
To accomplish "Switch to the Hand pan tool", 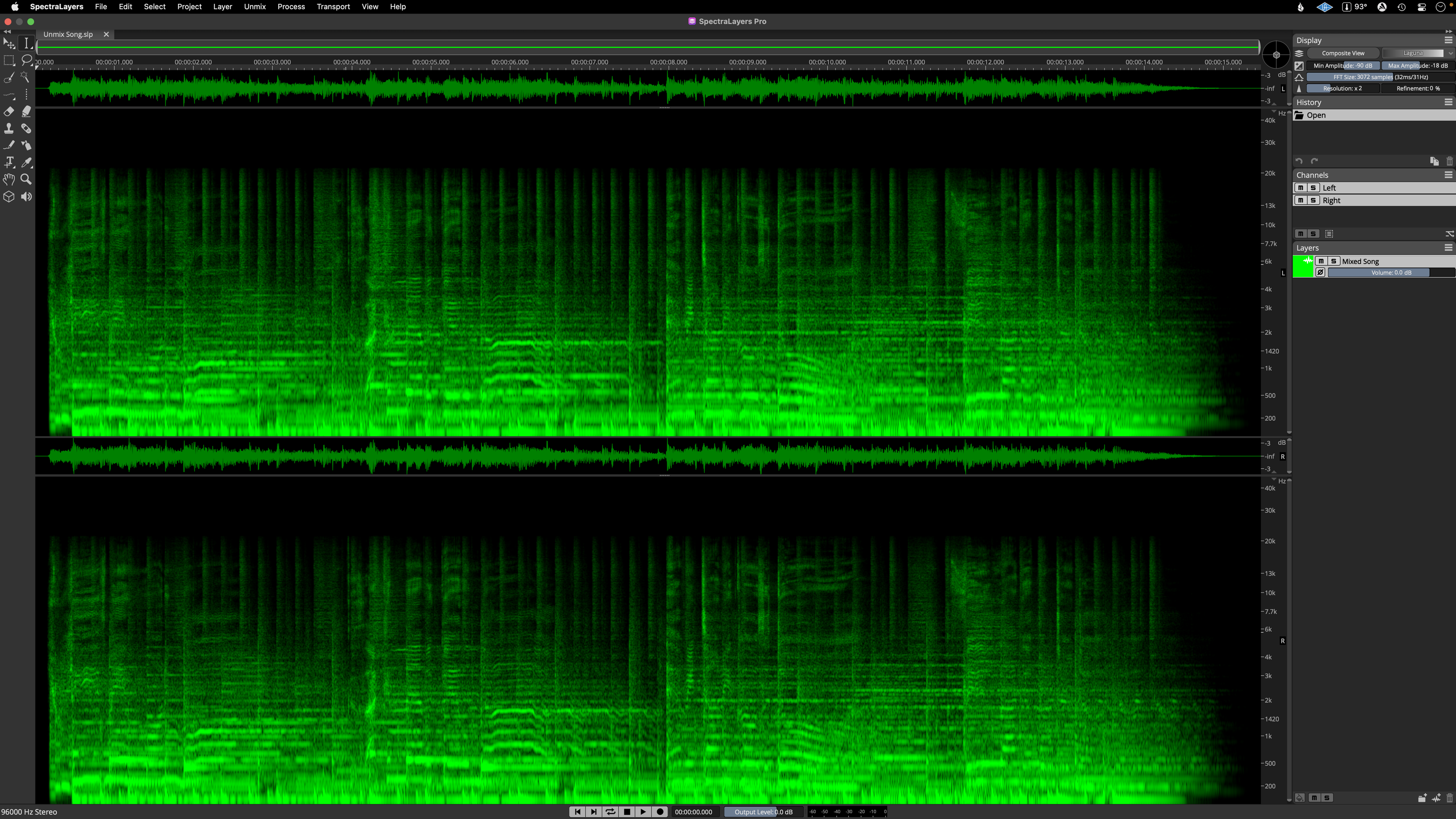I will 9,180.
